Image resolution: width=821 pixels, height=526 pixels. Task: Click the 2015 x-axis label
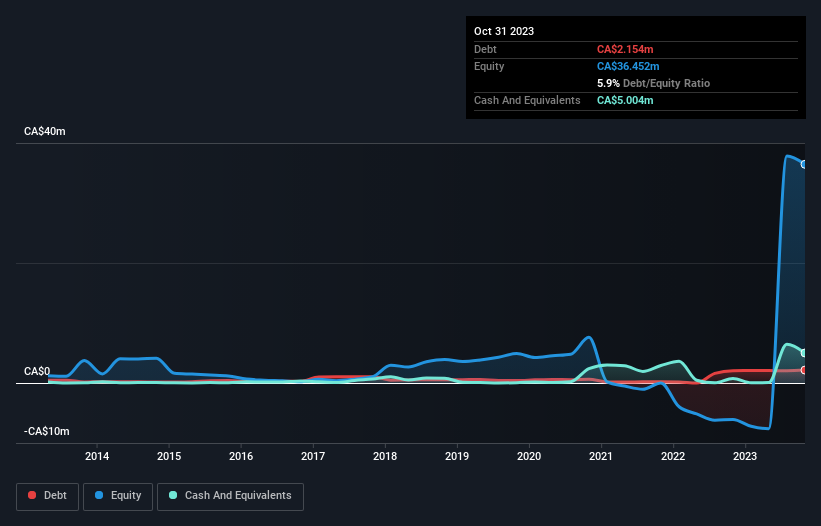pyautogui.click(x=169, y=456)
